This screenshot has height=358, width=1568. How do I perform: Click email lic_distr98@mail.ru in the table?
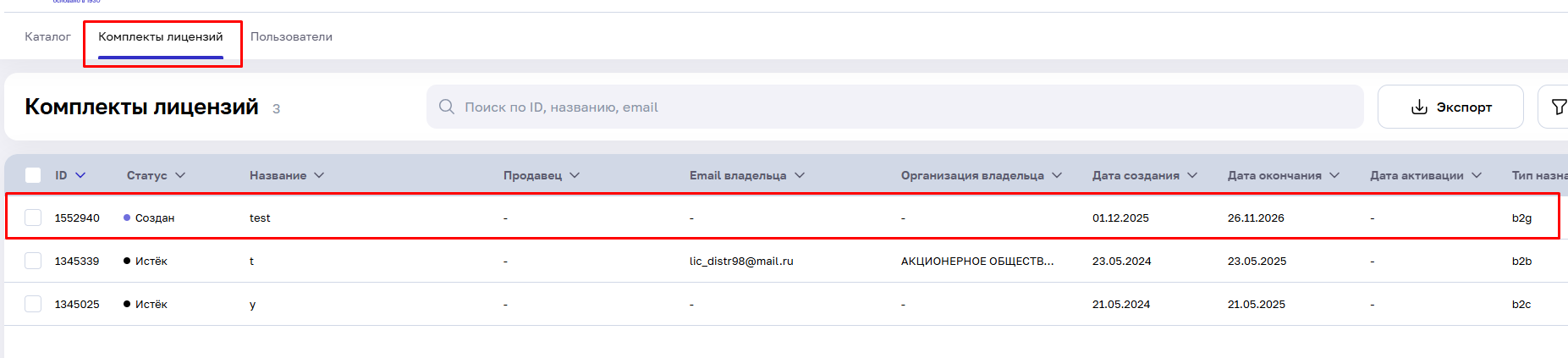point(741,261)
